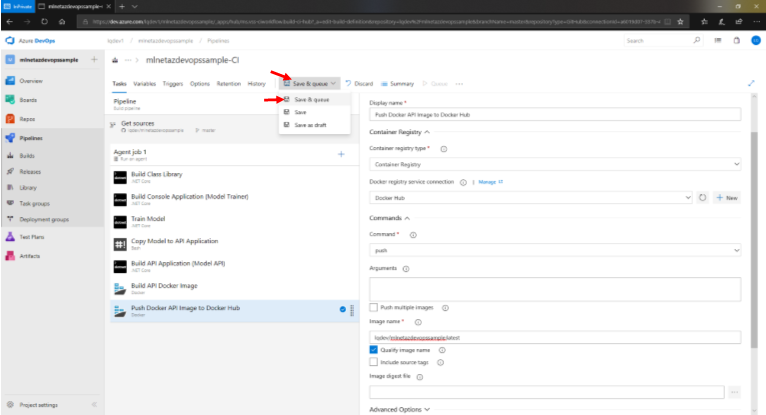This screenshot has height=415, width=766.
Task: Click into the Display name text field
Action: 554,115
